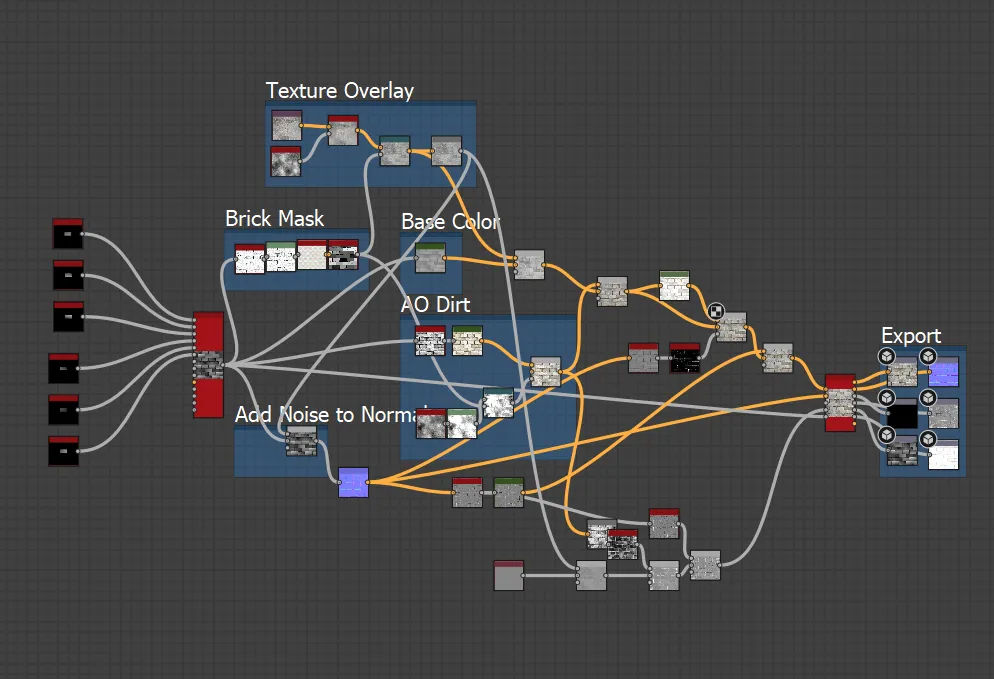Select the AO Dirt frame title
The image size is (994, 679).
(436, 305)
